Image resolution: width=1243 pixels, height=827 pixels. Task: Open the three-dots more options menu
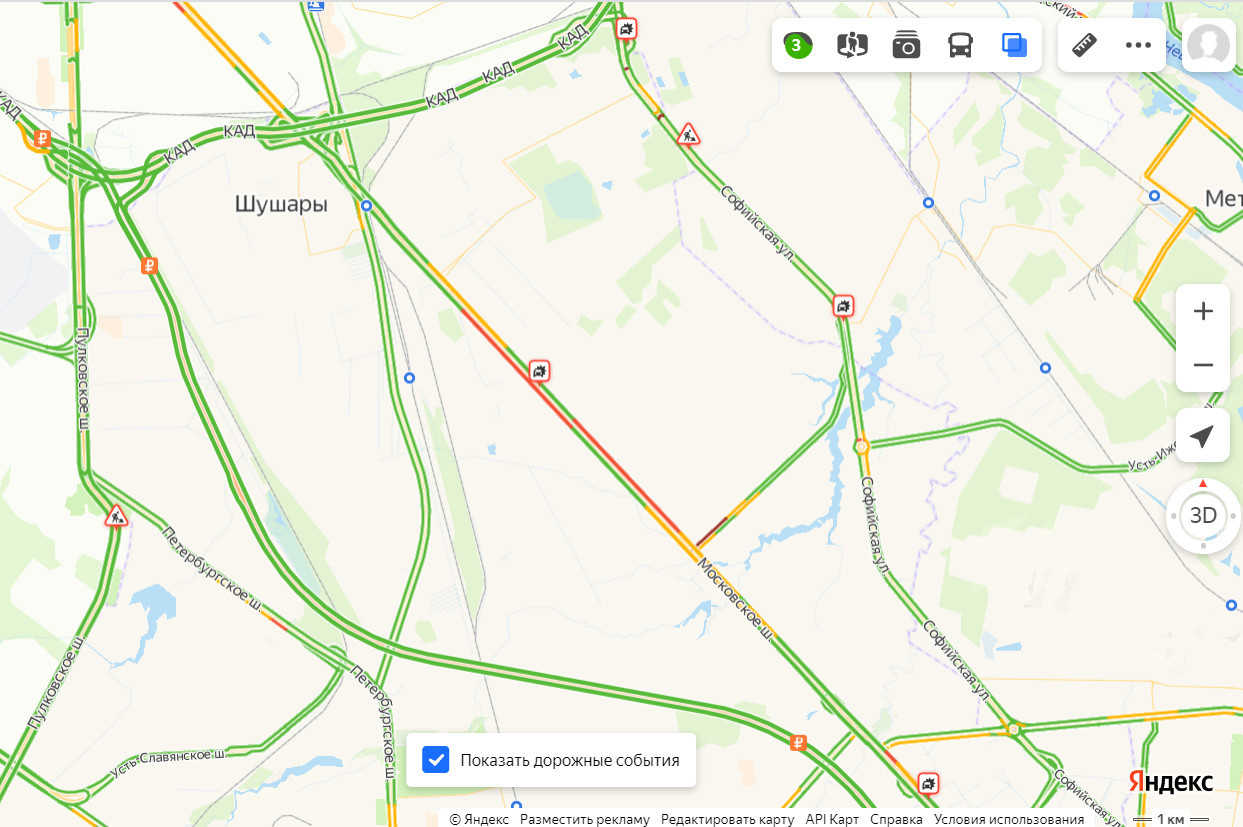point(1139,45)
